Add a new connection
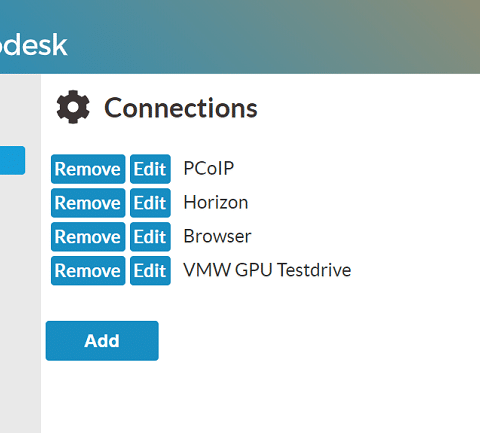This screenshot has width=480, height=433. coord(102,341)
